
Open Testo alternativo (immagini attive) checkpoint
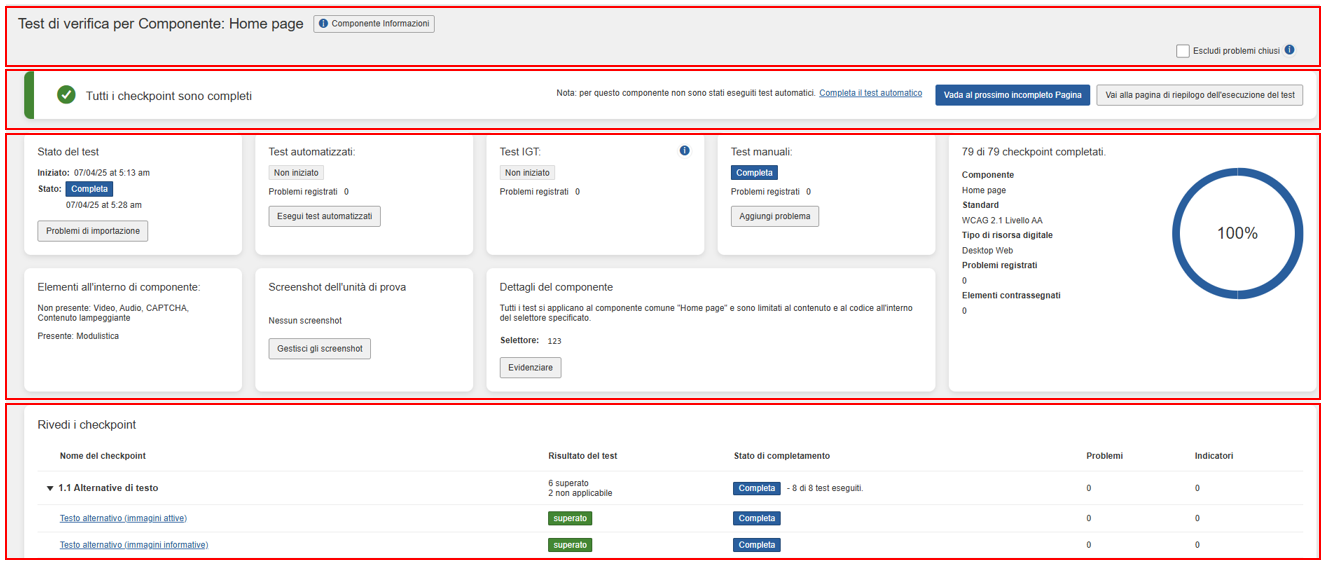click(123, 518)
